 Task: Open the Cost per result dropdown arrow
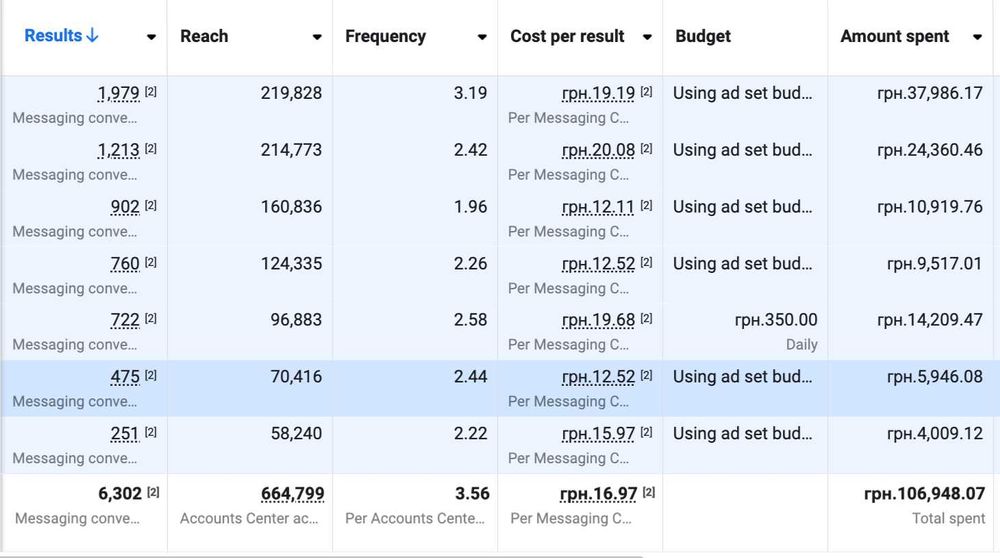tap(647, 38)
